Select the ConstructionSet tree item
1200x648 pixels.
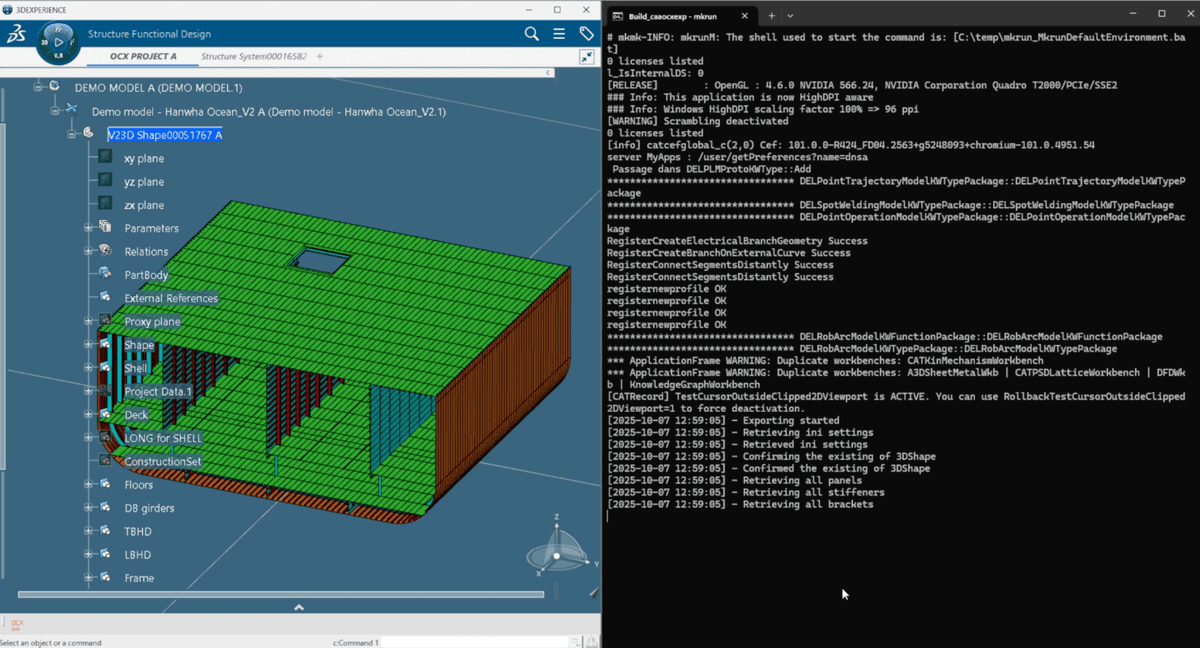pos(162,462)
